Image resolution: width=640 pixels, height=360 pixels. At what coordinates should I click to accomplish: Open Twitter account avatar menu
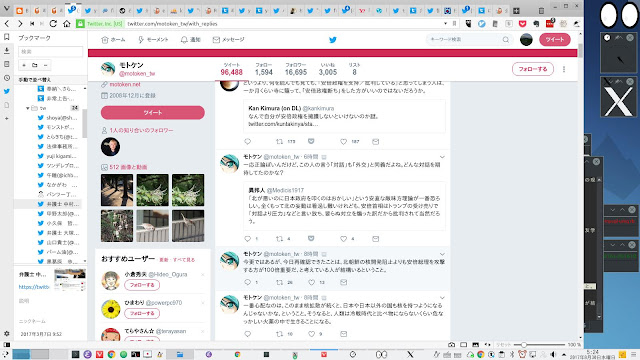click(x=526, y=40)
